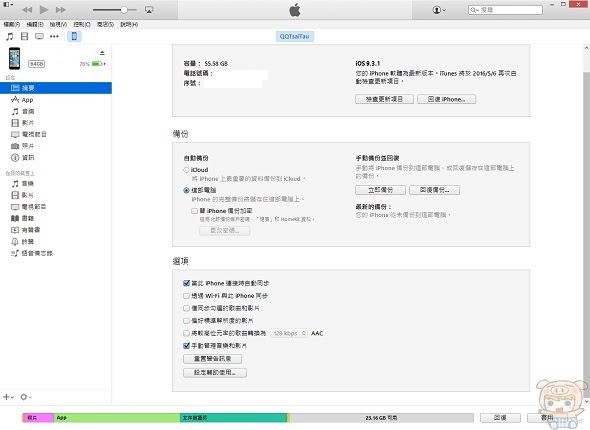This screenshot has height=430, width=590.
Task: Open the AirPlay output icon
Action: 149,10
